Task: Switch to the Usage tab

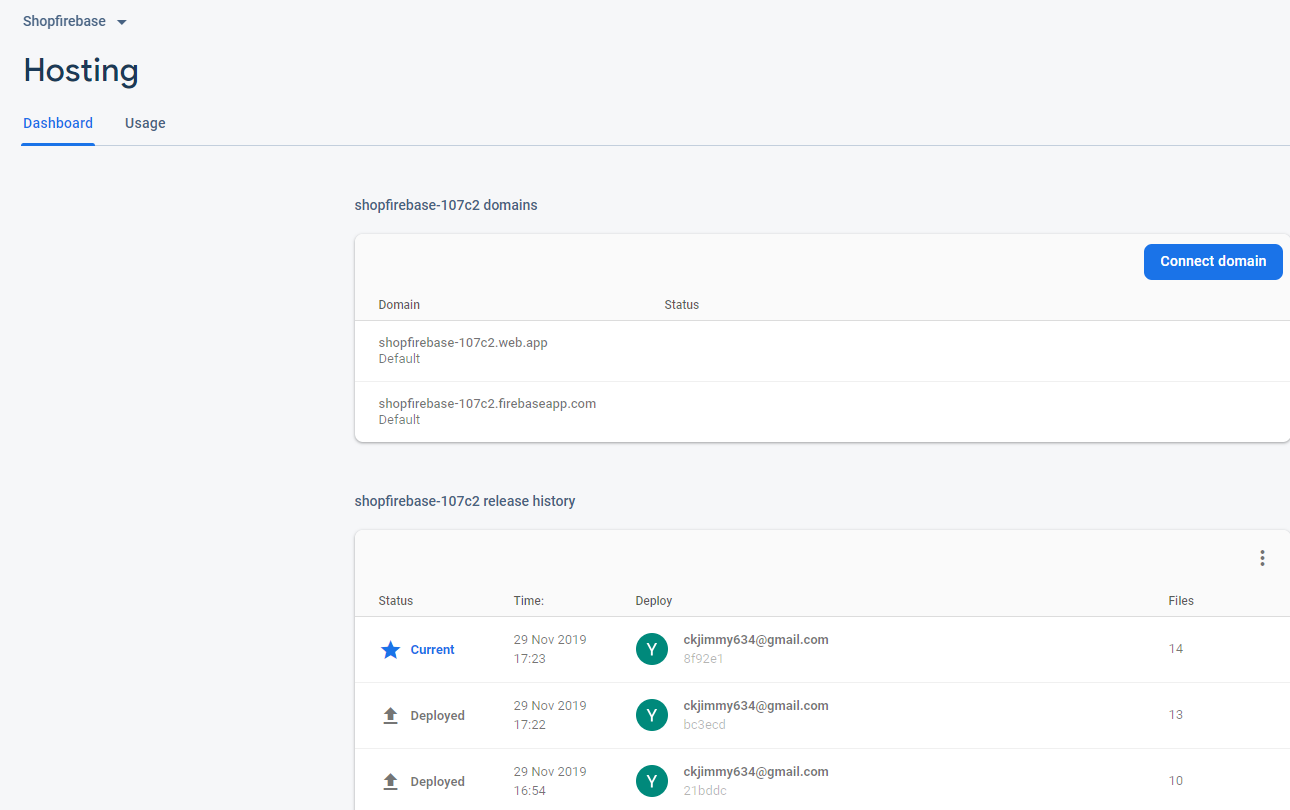Action: point(145,123)
